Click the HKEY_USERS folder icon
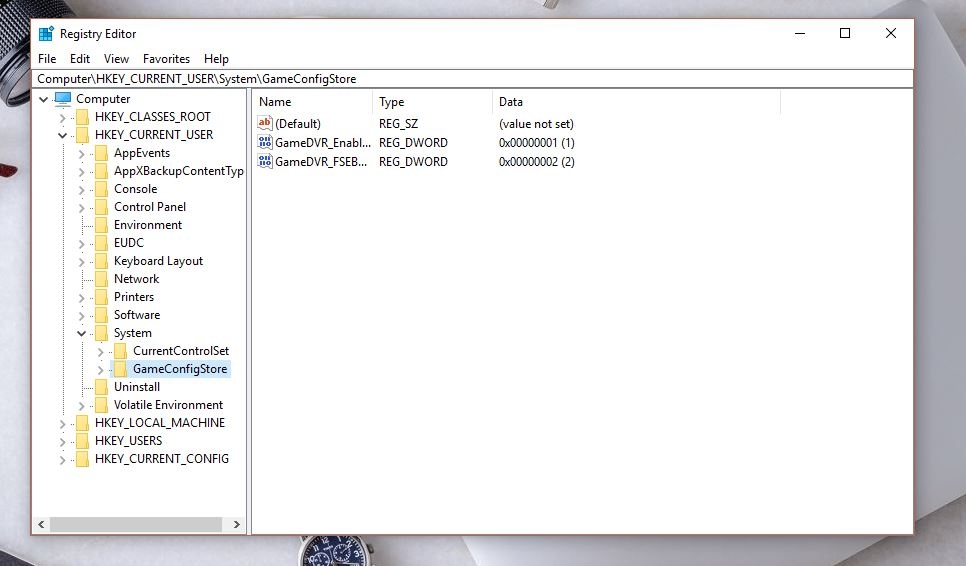The image size is (966, 566). pyautogui.click(x=82, y=440)
